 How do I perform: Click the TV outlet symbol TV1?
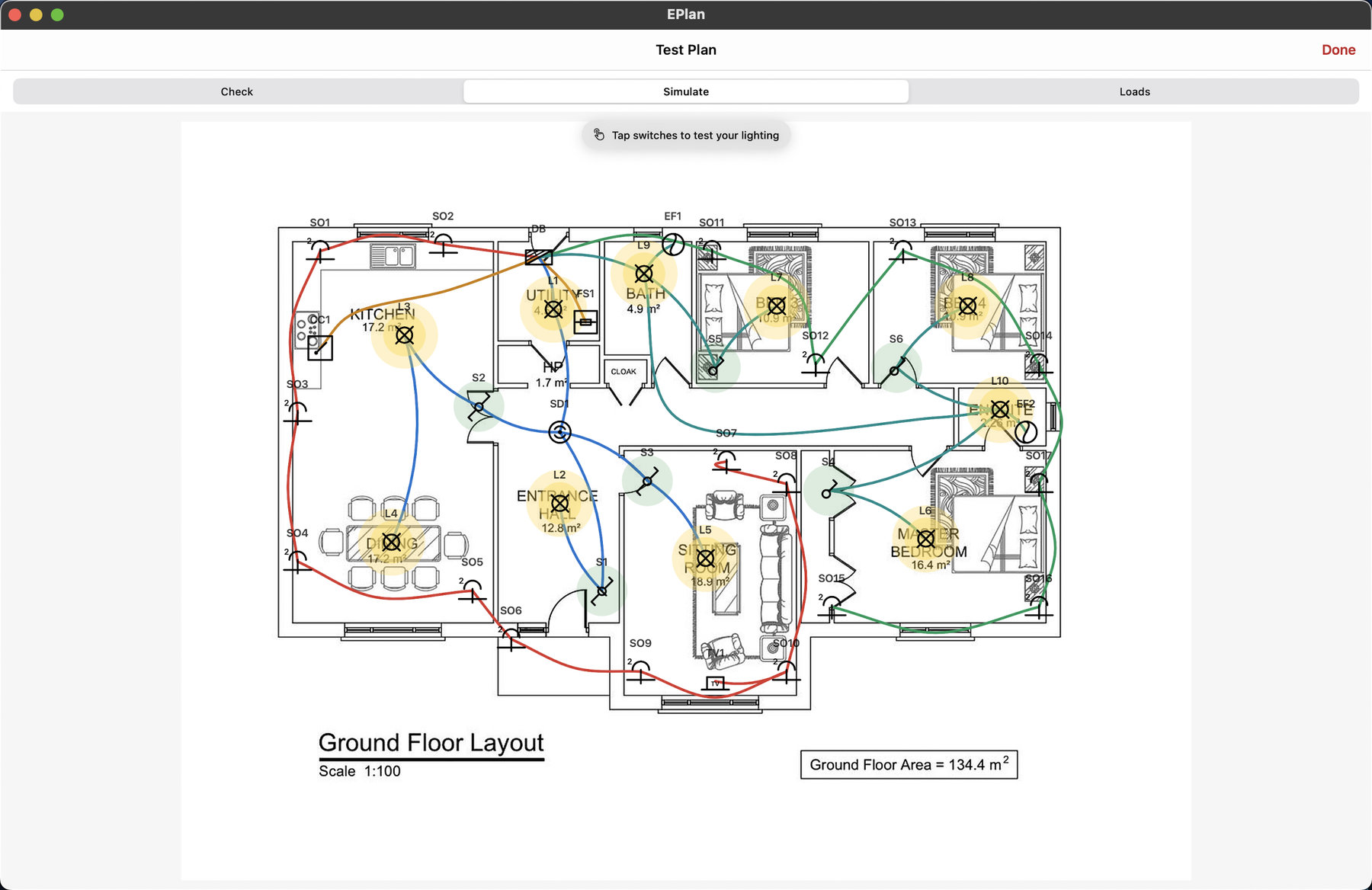point(715,683)
